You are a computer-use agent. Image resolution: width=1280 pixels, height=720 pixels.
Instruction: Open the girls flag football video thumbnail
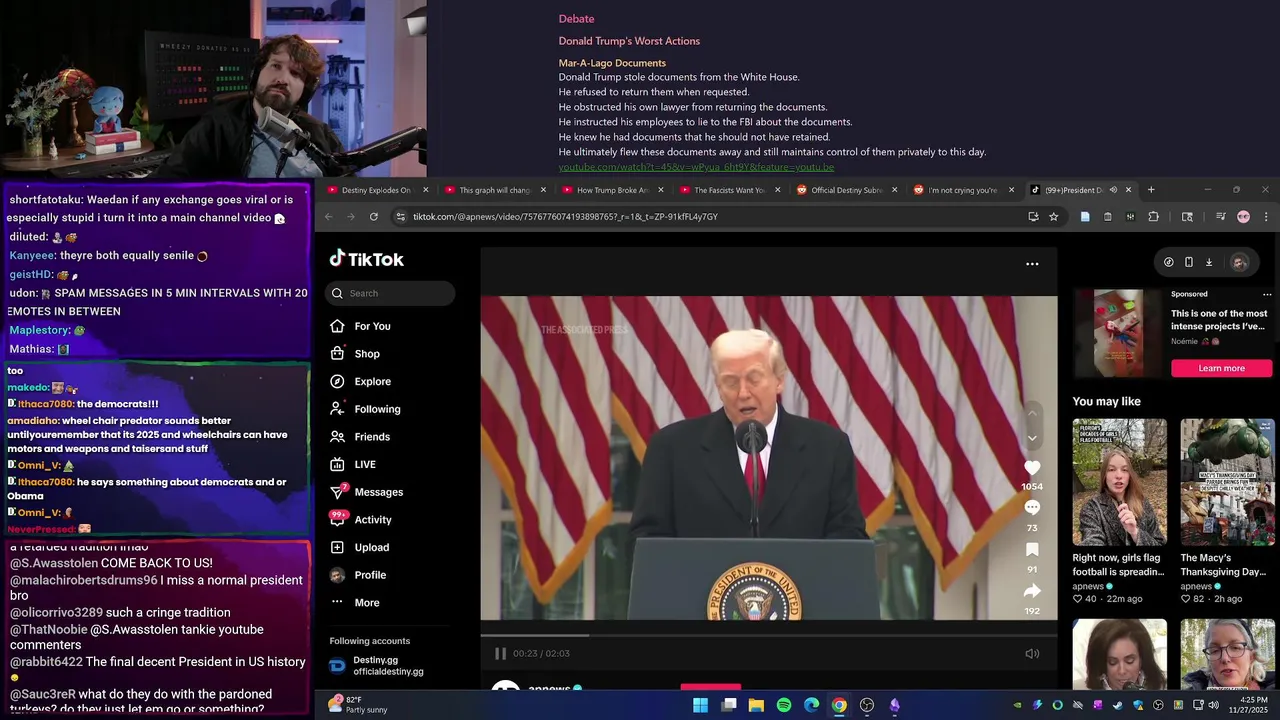point(1119,482)
